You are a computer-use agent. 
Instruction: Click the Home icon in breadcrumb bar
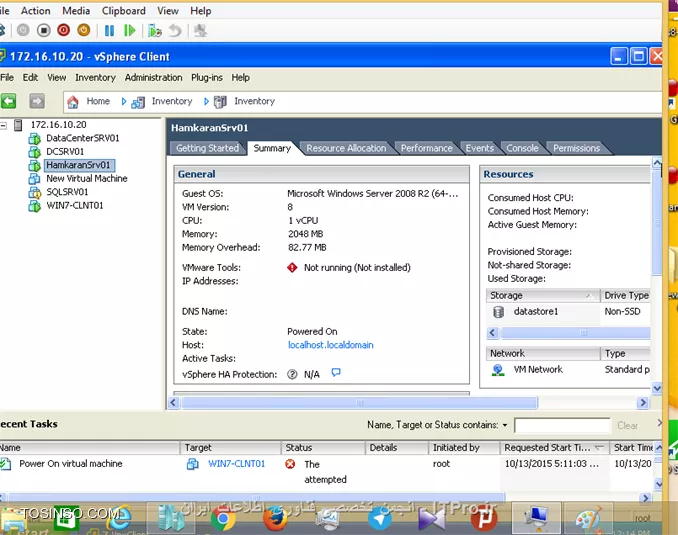73,102
